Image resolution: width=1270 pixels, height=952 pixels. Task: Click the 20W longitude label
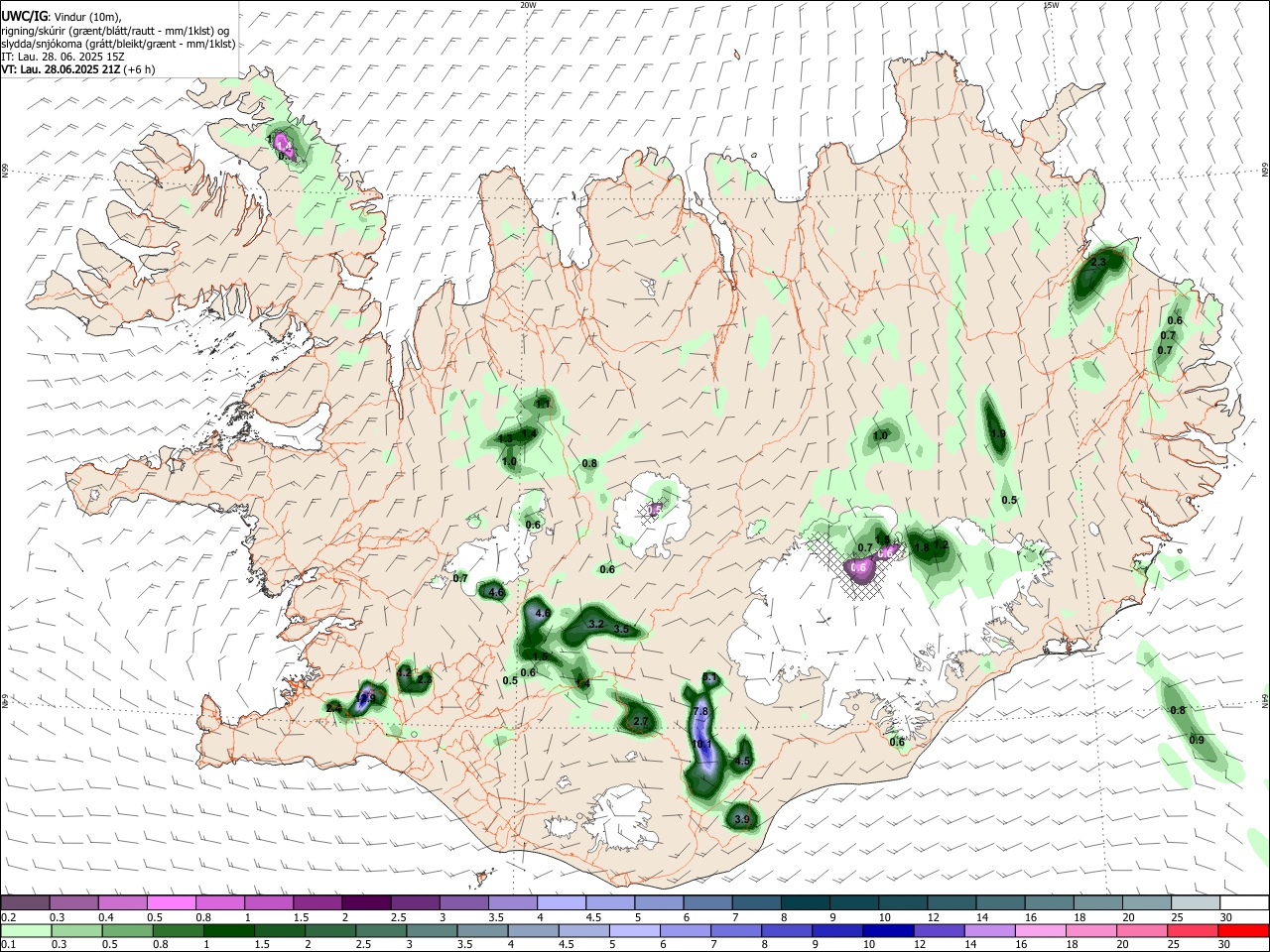point(528,4)
